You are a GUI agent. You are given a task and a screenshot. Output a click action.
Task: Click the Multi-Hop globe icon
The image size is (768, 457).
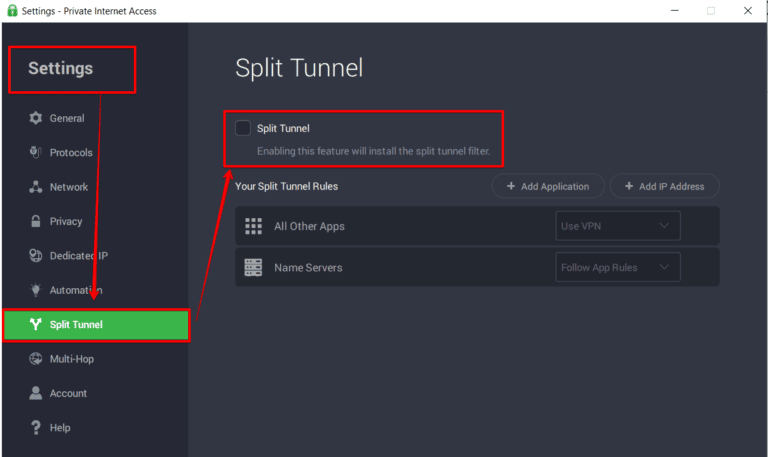coord(36,359)
